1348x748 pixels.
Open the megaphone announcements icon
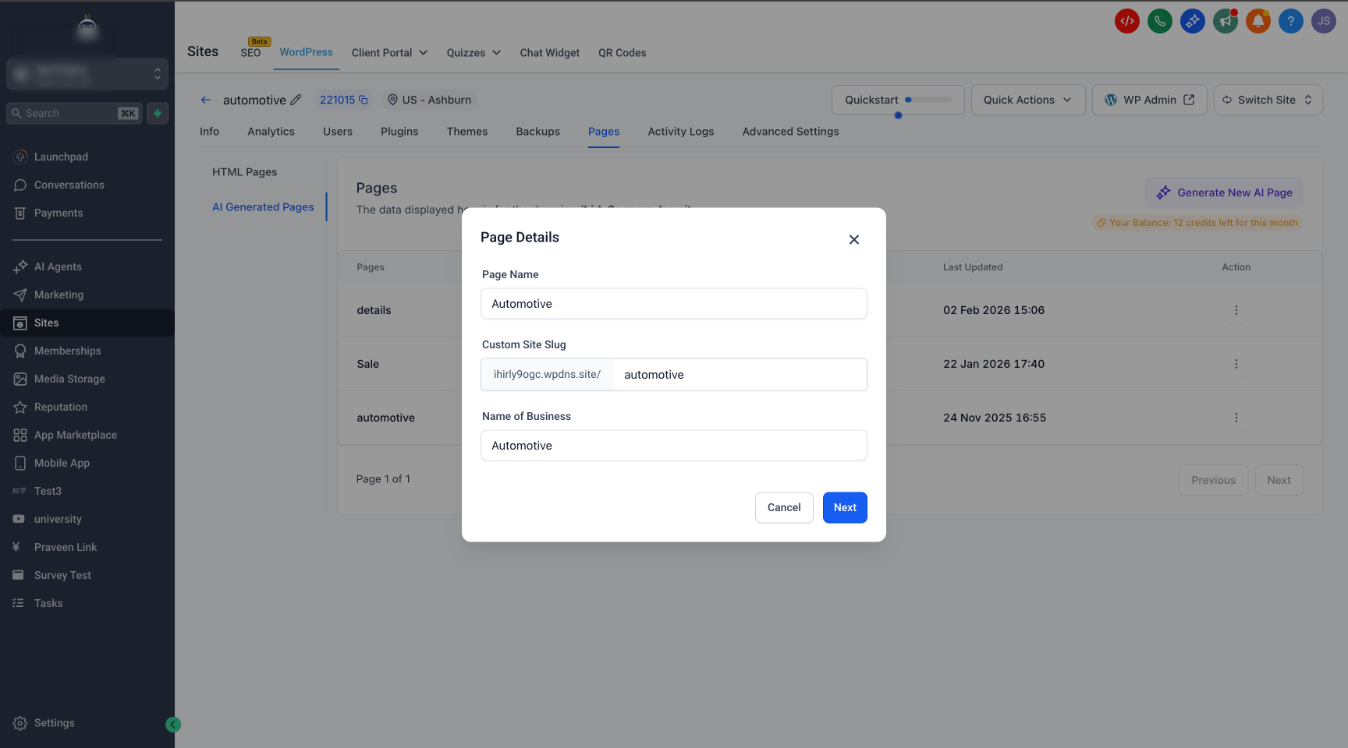(x=1225, y=20)
